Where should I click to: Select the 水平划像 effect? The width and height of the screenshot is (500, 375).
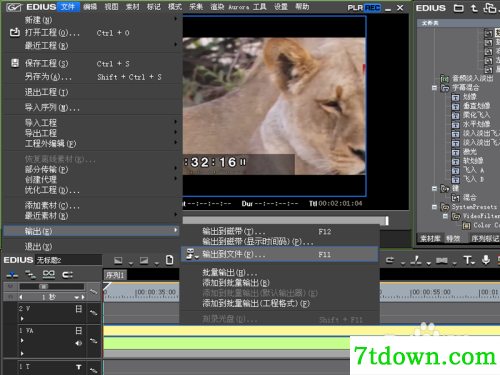click(476, 124)
